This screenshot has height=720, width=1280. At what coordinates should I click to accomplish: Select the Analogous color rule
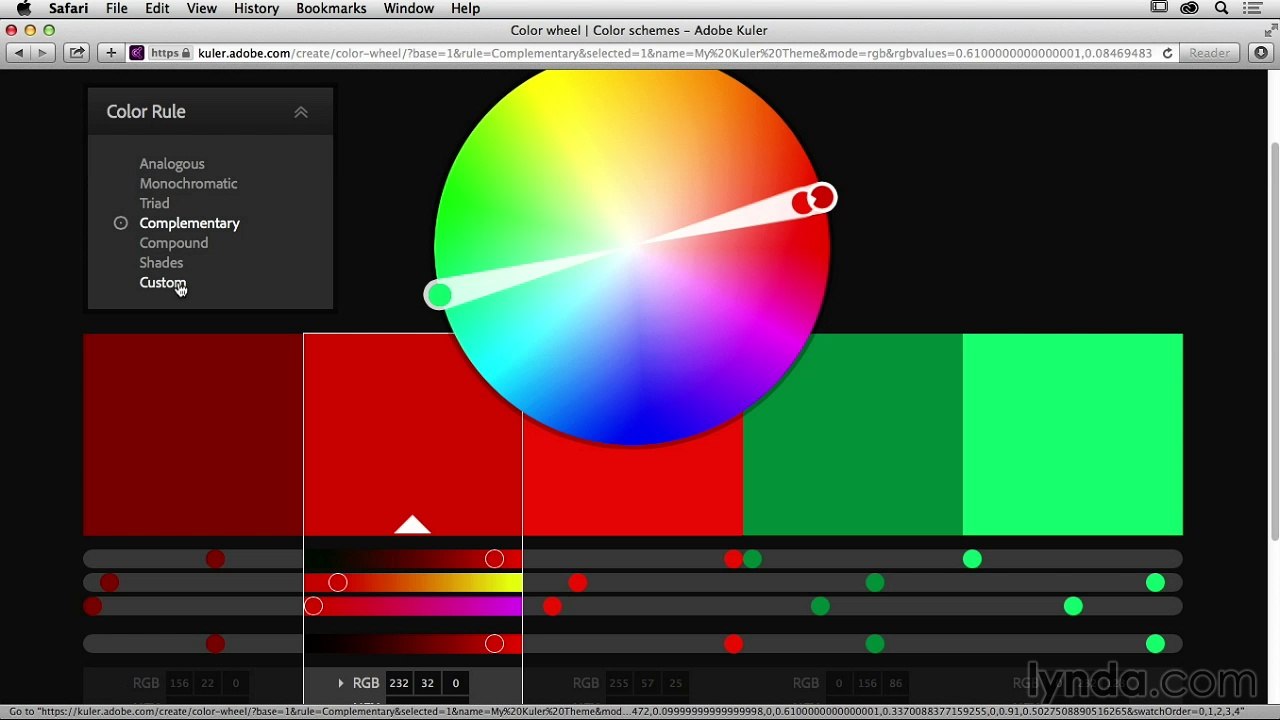pos(172,164)
